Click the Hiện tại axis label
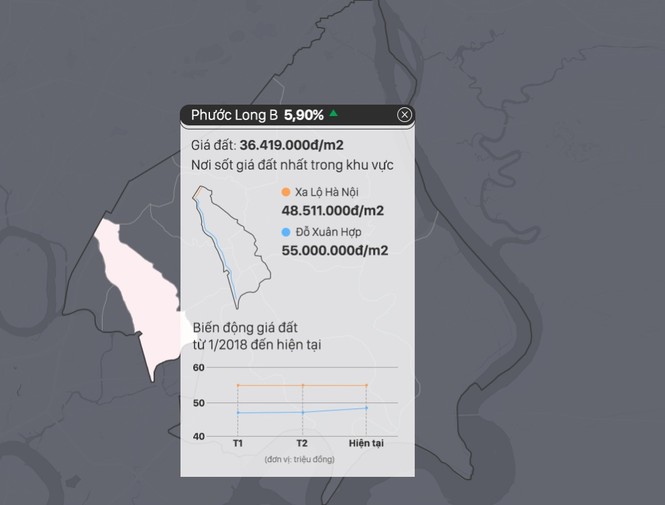This screenshot has height=505, width=665. [x=366, y=442]
